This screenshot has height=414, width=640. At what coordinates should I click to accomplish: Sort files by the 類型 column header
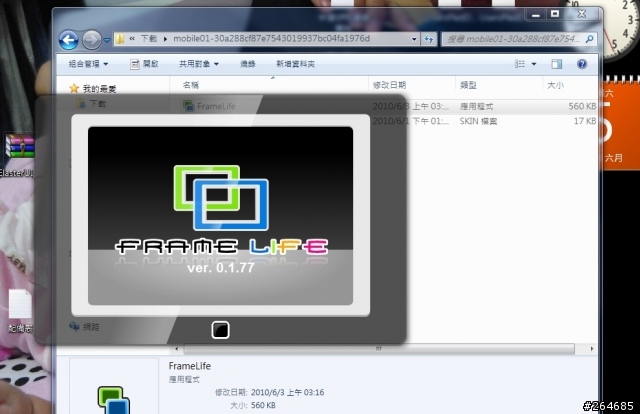pos(468,85)
